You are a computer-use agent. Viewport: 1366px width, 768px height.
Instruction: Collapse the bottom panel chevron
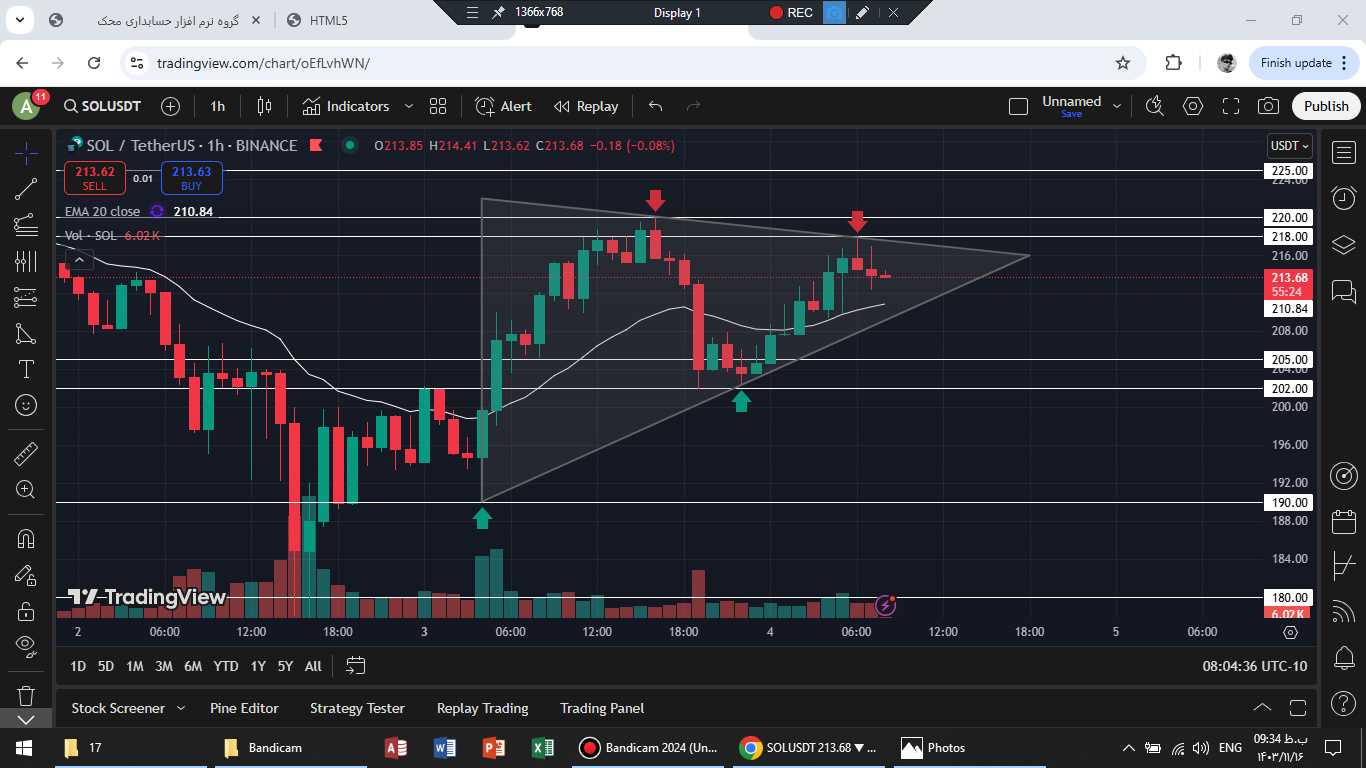click(1262, 708)
